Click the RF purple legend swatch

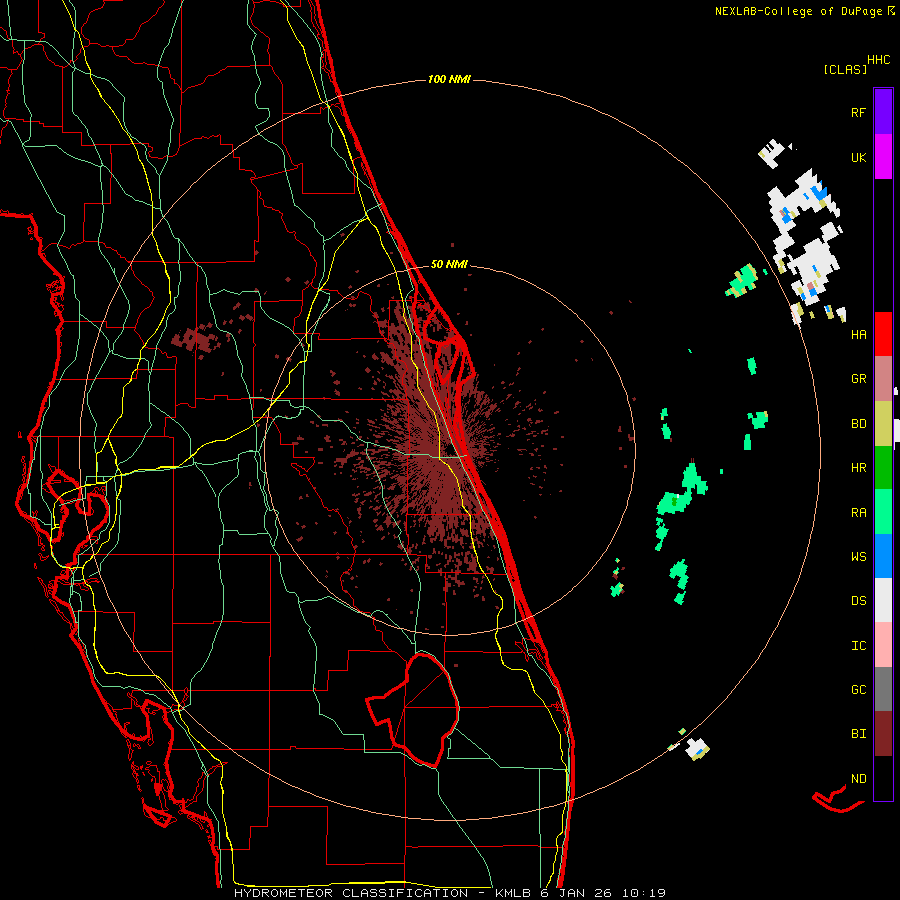tap(883, 112)
